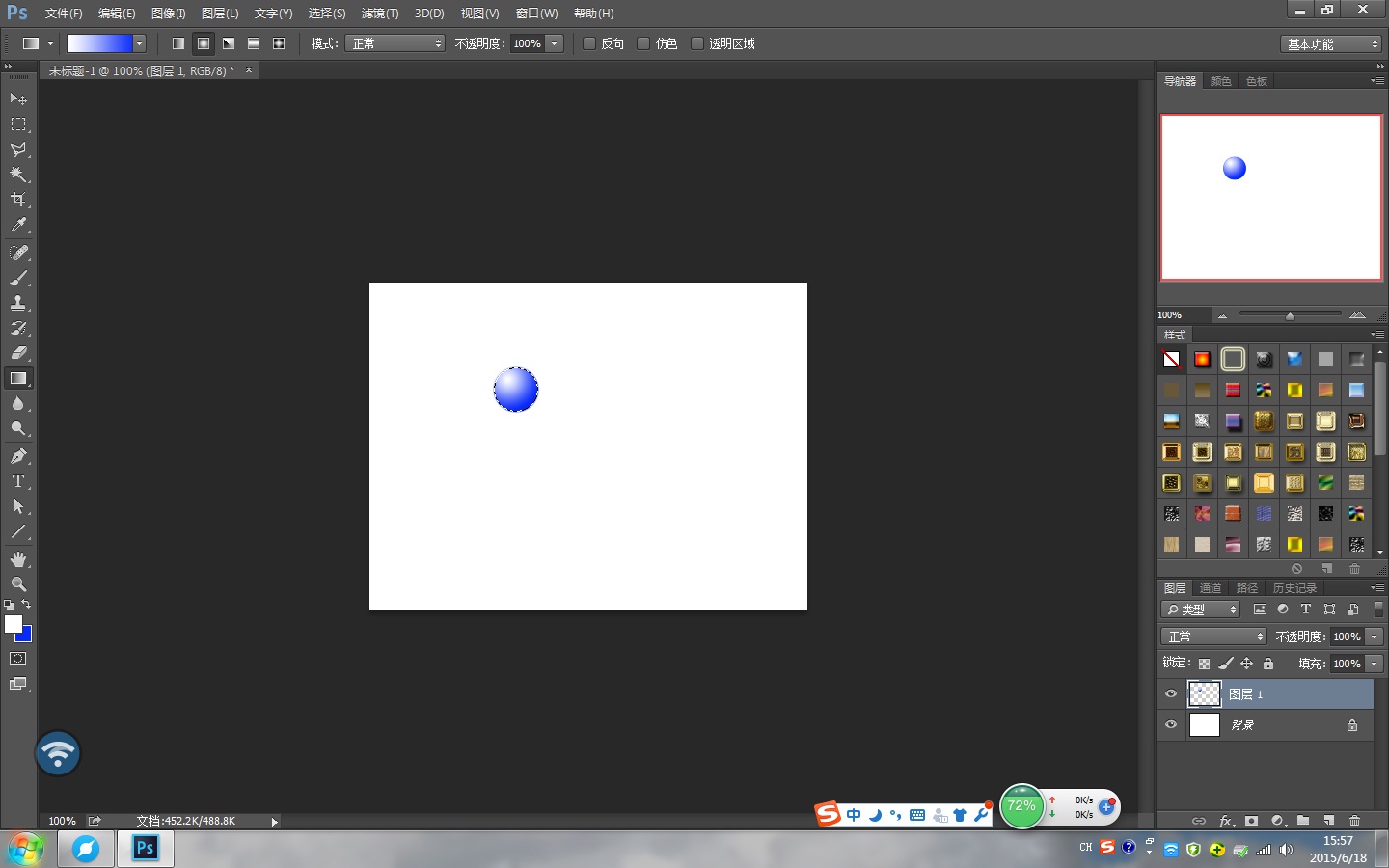Switch to the 通道 tab
The image size is (1389, 868).
click(1211, 588)
